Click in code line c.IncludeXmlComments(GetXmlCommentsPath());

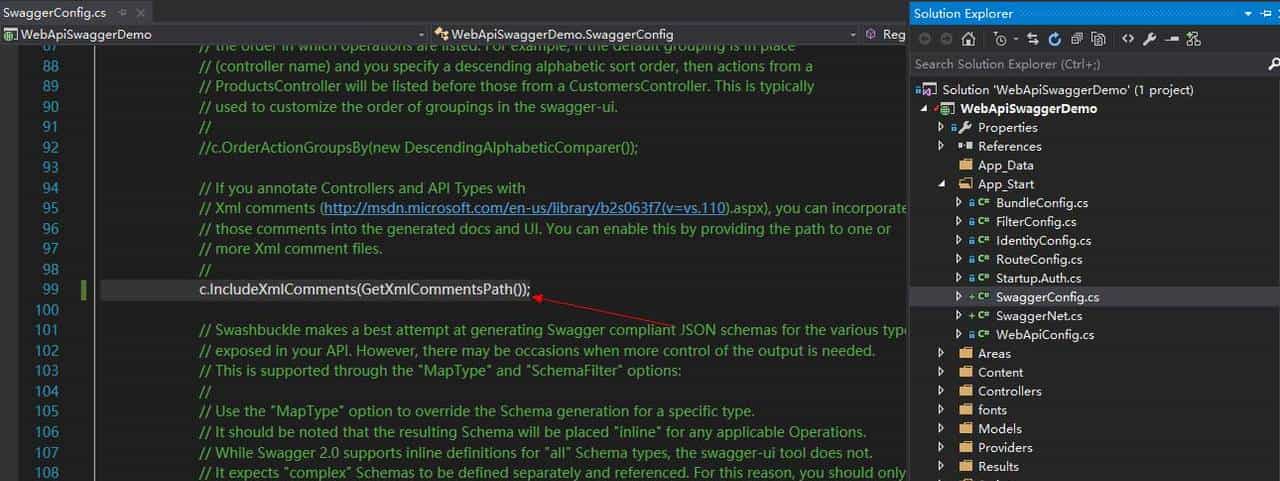pos(364,290)
